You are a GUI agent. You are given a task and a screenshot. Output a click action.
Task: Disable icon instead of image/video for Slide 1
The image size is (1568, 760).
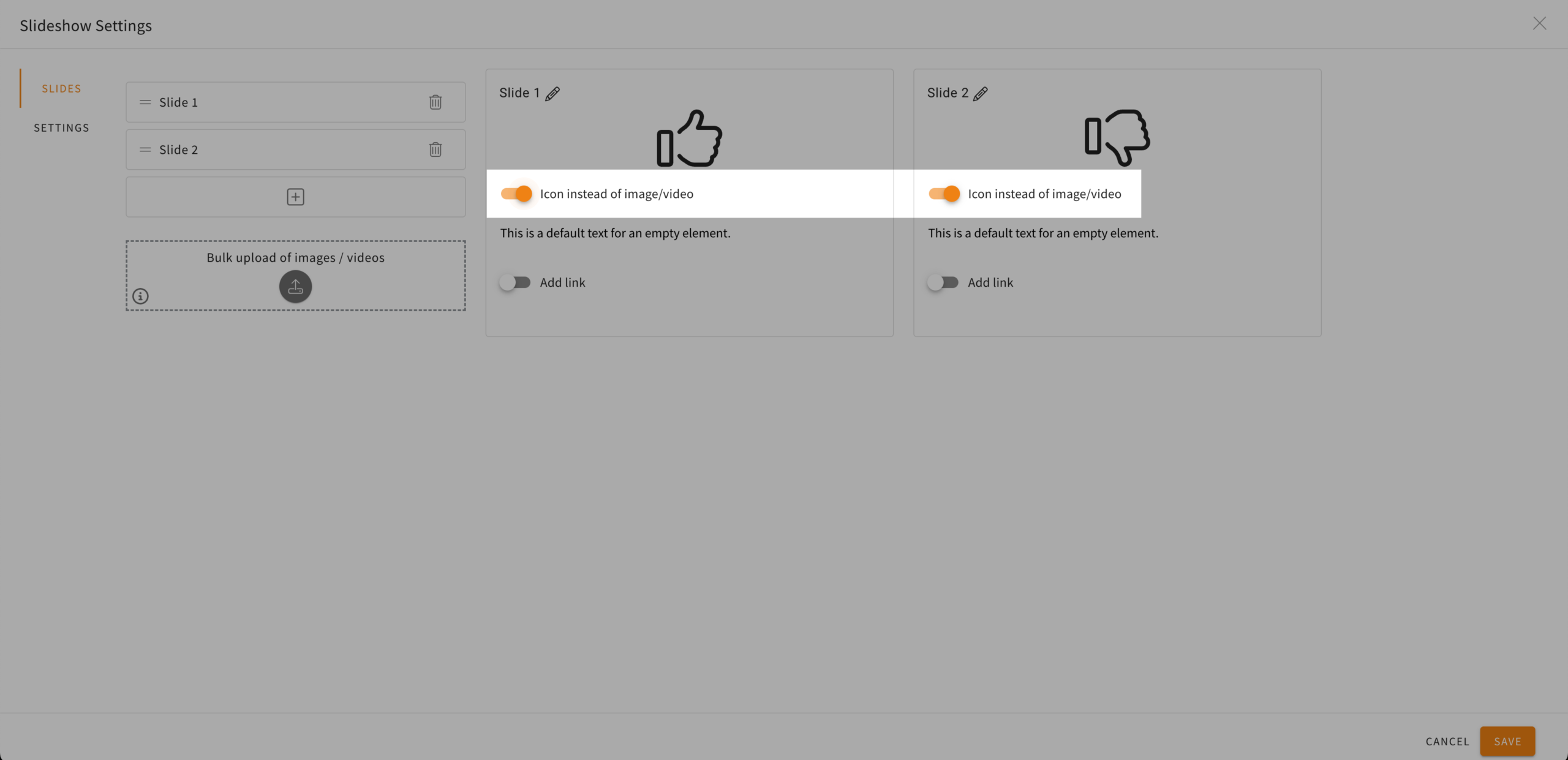coord(516,194)
